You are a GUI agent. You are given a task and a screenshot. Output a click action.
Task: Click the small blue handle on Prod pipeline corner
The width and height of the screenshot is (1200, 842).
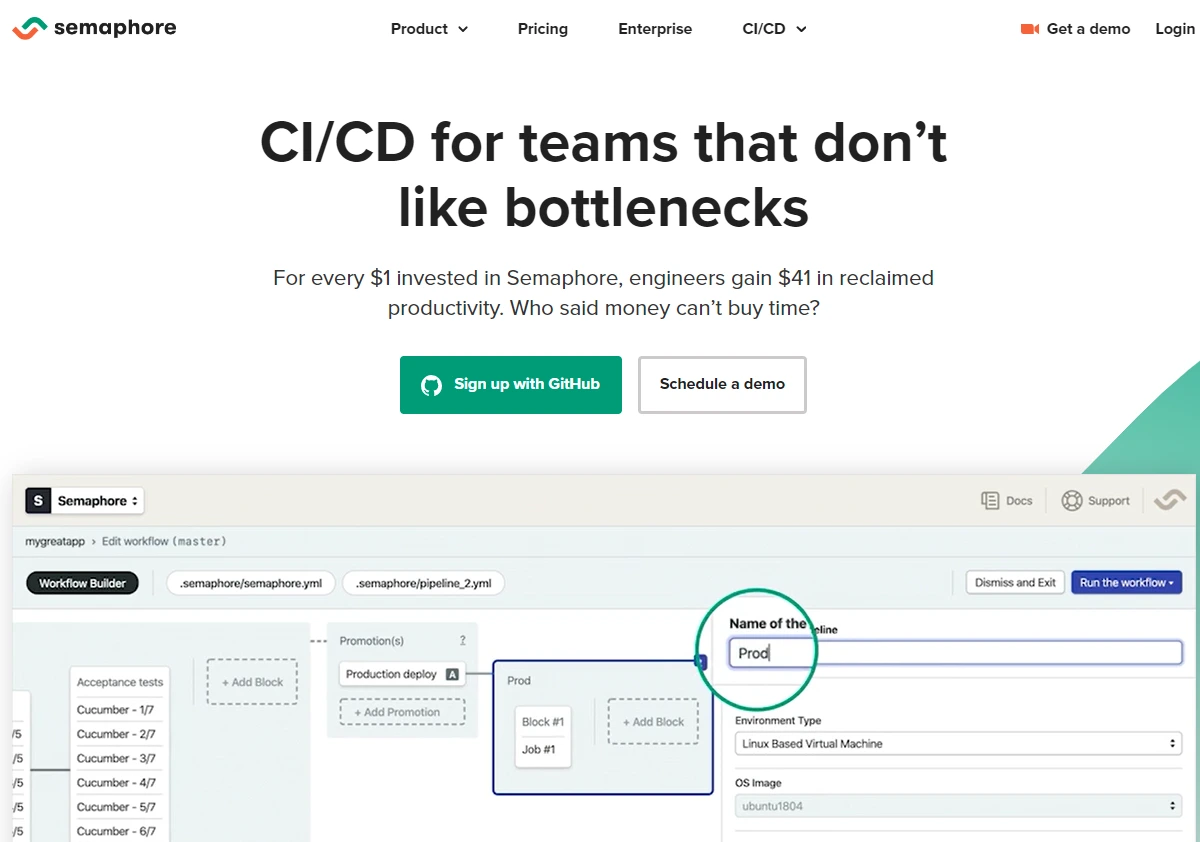coord(701,662)
